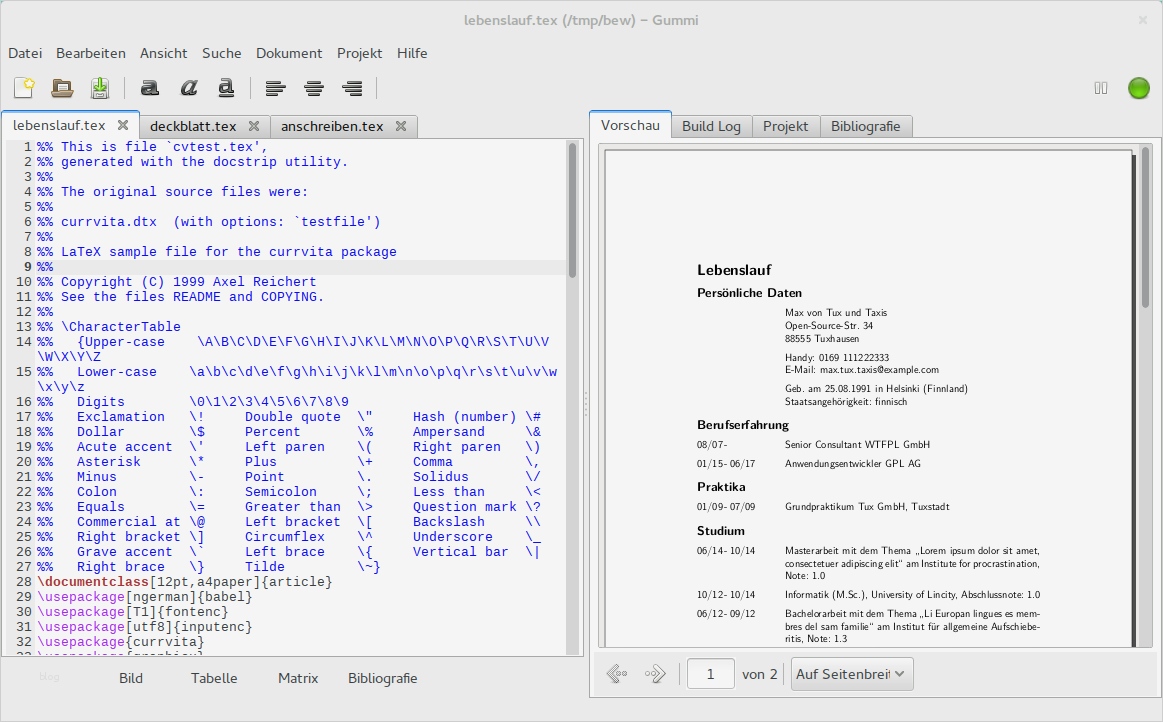1163x722 pixels.
Task: Switch to the Build Log tab
Action: click(711, 126)
